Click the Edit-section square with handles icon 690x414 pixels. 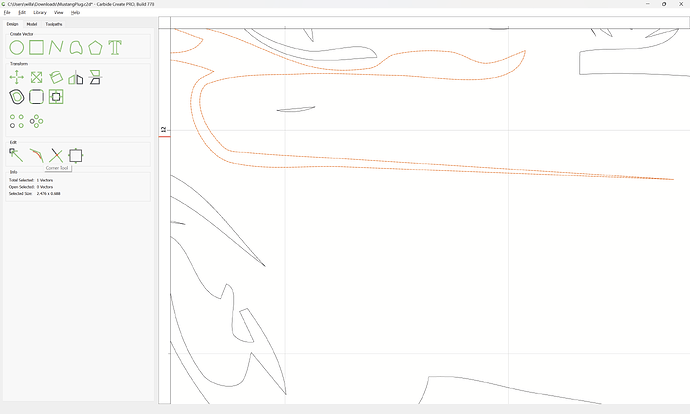76,155
